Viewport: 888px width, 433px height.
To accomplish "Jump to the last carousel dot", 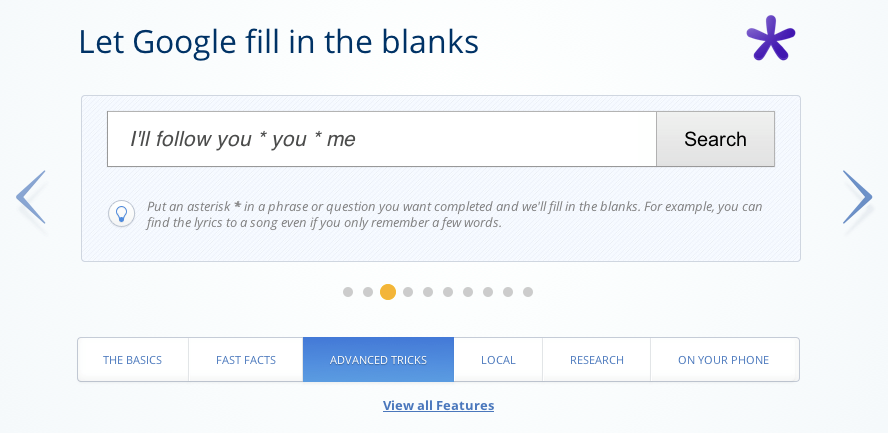I will pos(528,292).
